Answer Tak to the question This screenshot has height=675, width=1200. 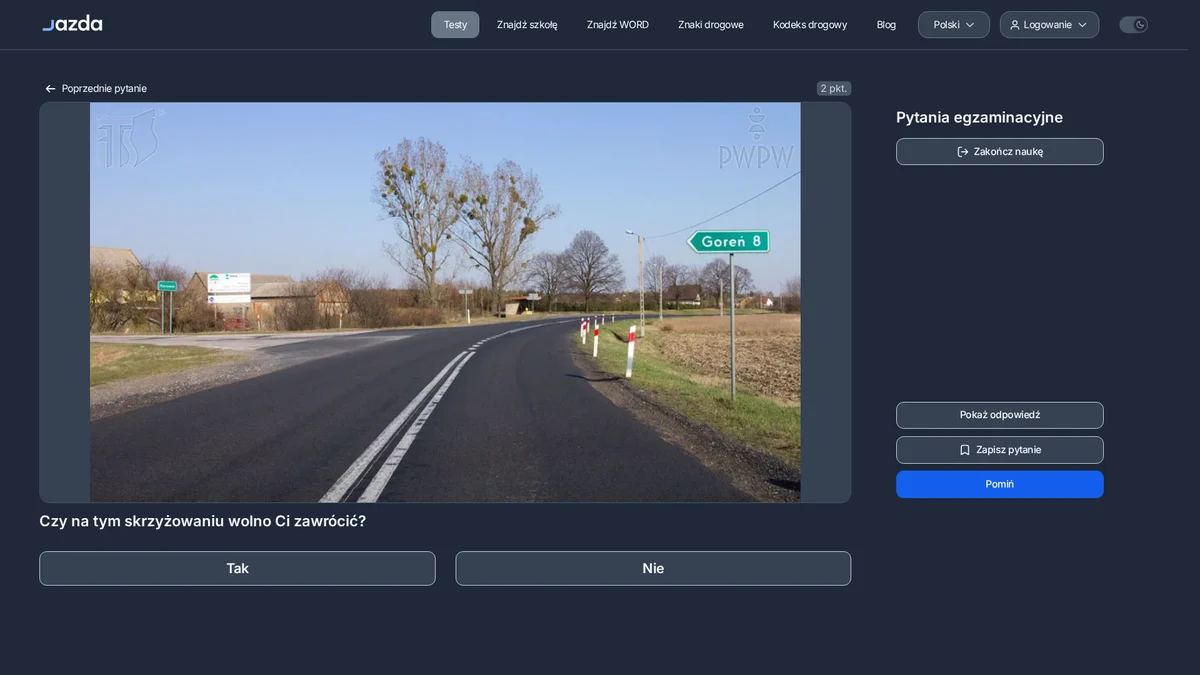click(237, 568)
